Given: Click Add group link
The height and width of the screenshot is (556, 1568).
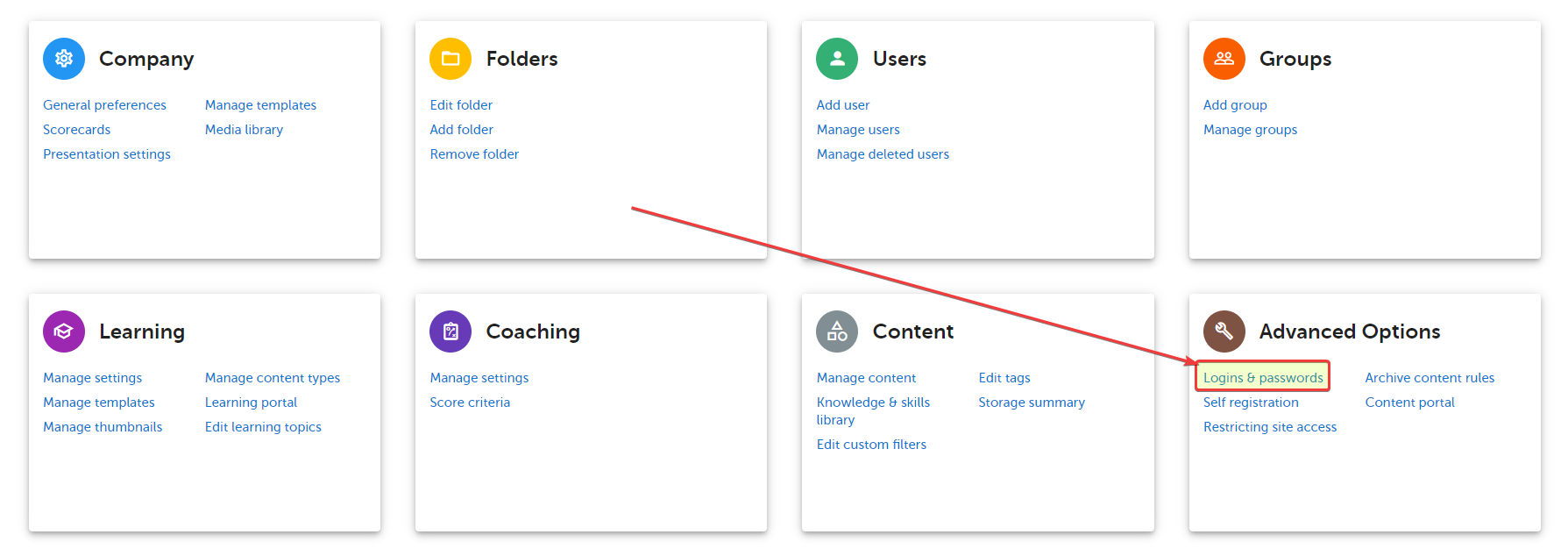Looking at the screenshot, I should coord(1235,105).
